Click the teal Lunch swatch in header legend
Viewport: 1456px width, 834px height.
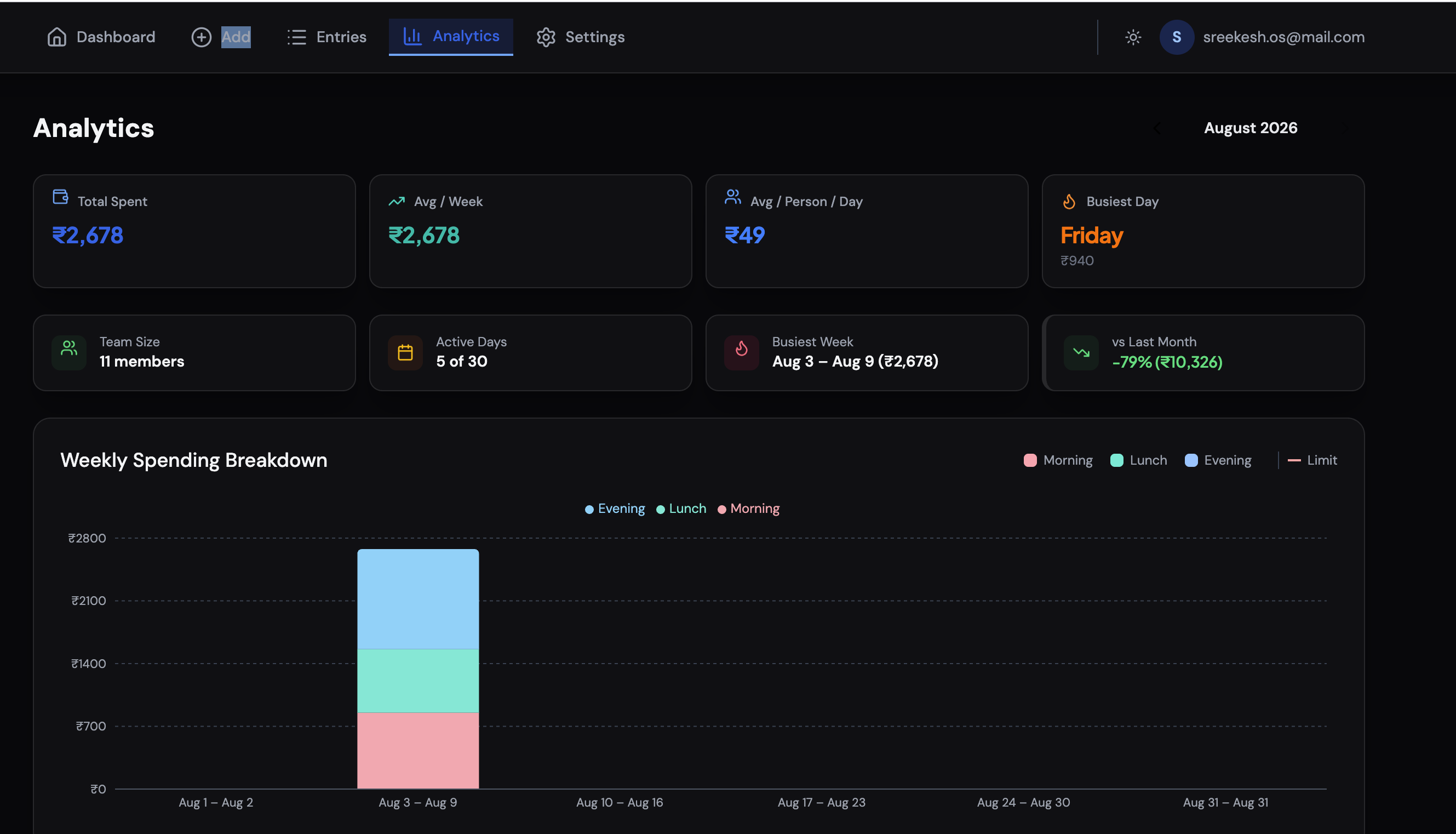tap(1116, 460)
